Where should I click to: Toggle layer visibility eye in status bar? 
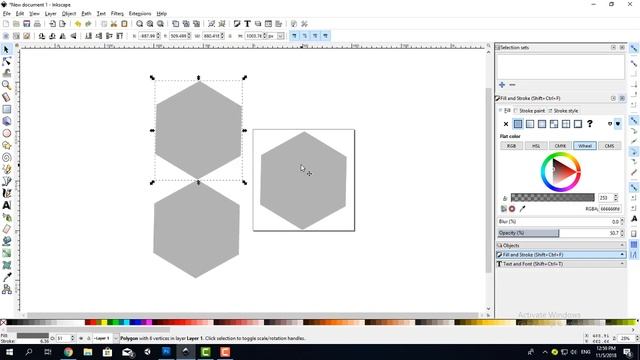(81, 338)
